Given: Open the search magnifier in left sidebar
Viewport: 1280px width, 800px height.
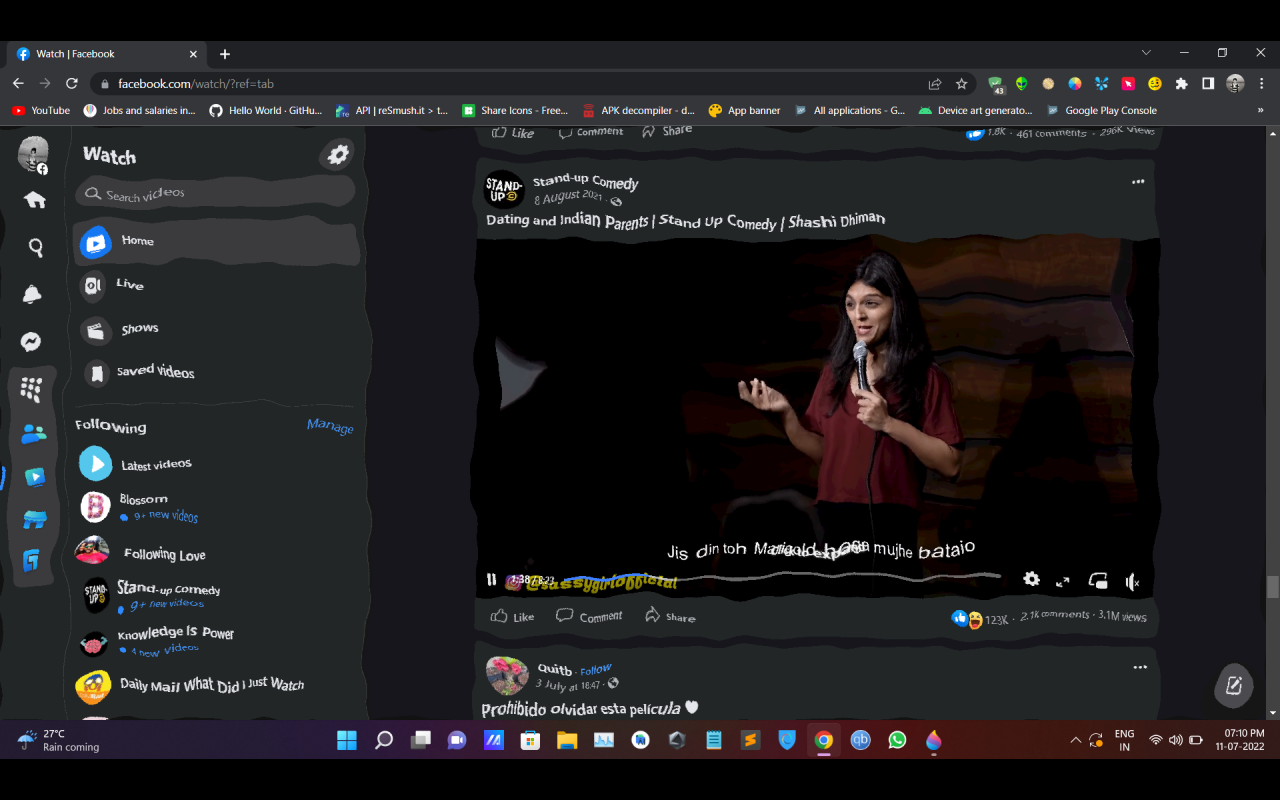Looking at the screenshot, I should 36,247.
